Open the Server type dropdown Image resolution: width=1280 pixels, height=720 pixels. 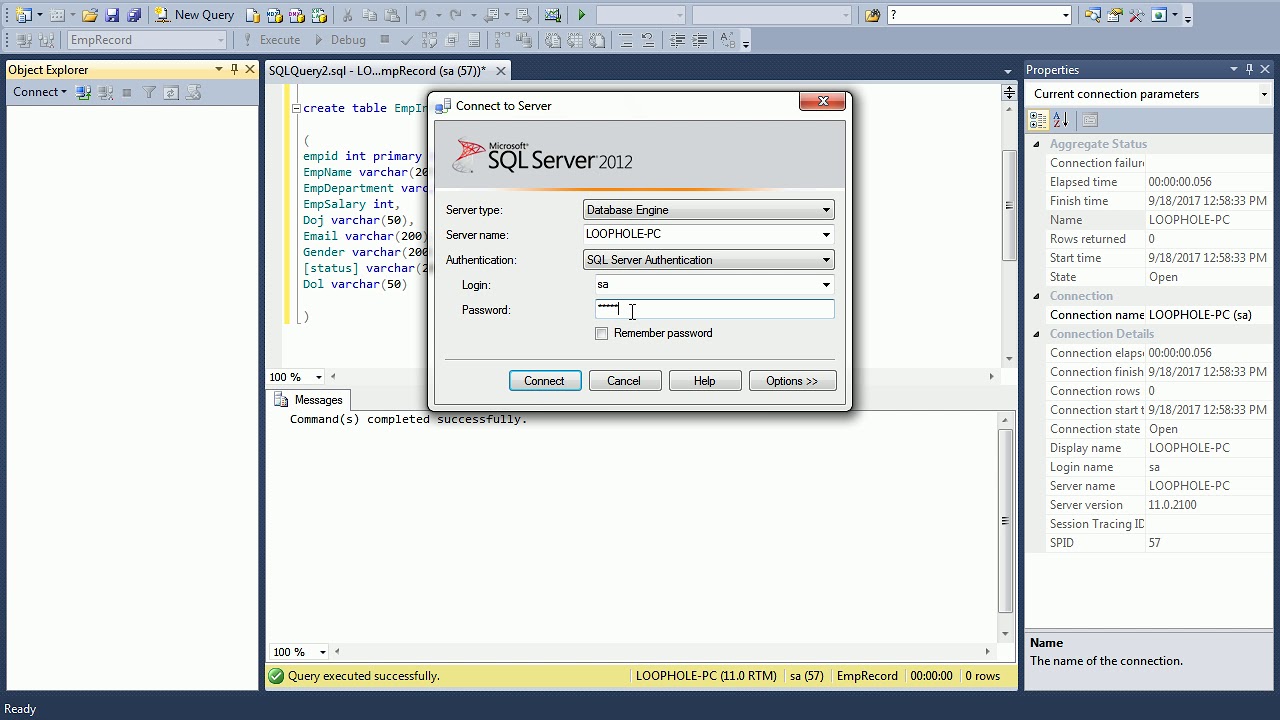coord(826,210)
